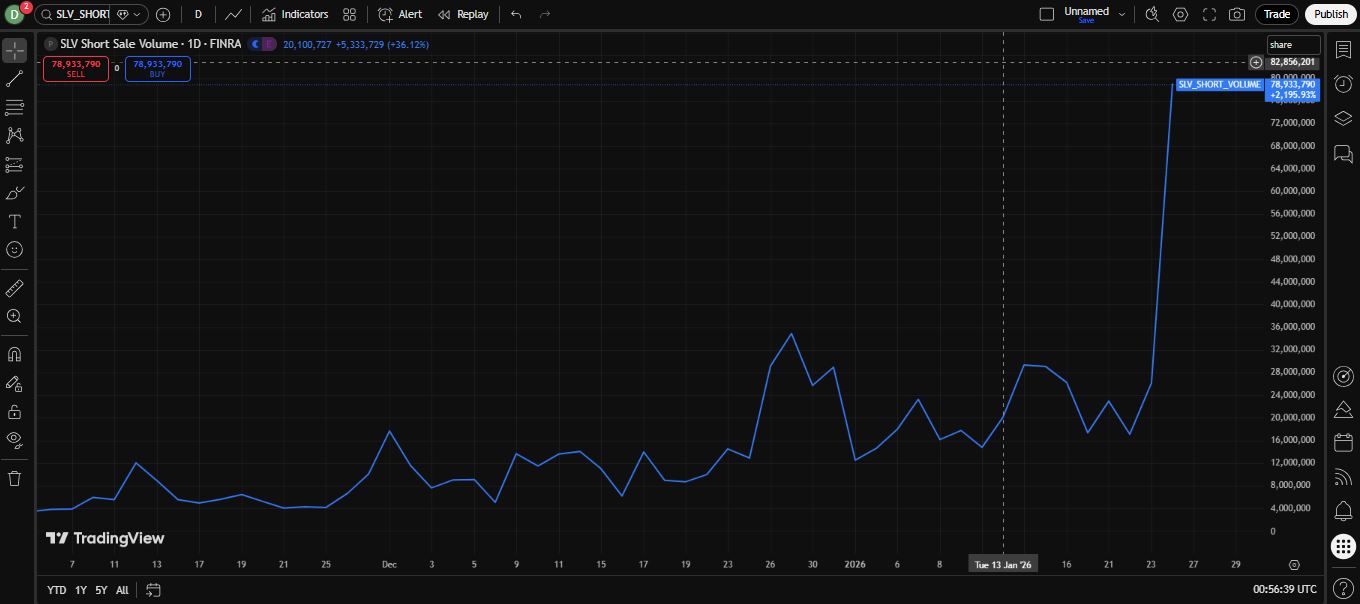
Task: Open the time zone clock menu
Action: pyautogui.click(x=1285, y=589)
